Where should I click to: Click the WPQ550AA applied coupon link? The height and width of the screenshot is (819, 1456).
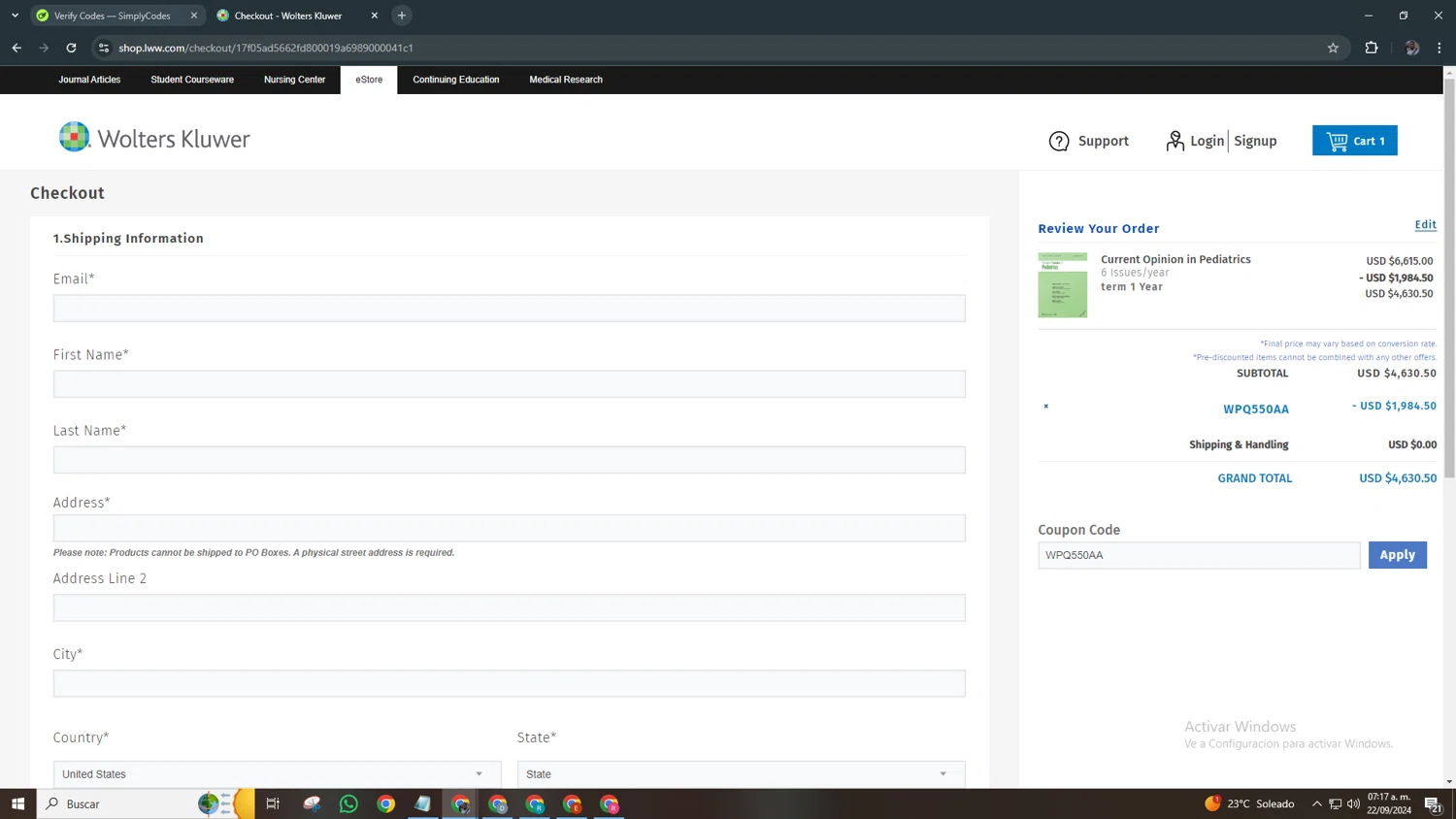click(x=1256, y=409)
